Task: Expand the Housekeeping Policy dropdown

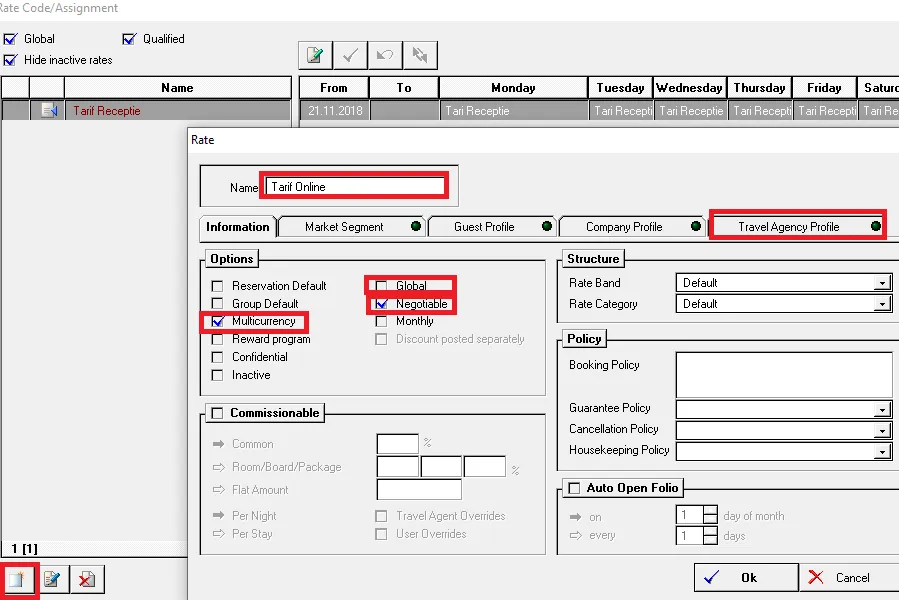Action: (x=882, y=451)
